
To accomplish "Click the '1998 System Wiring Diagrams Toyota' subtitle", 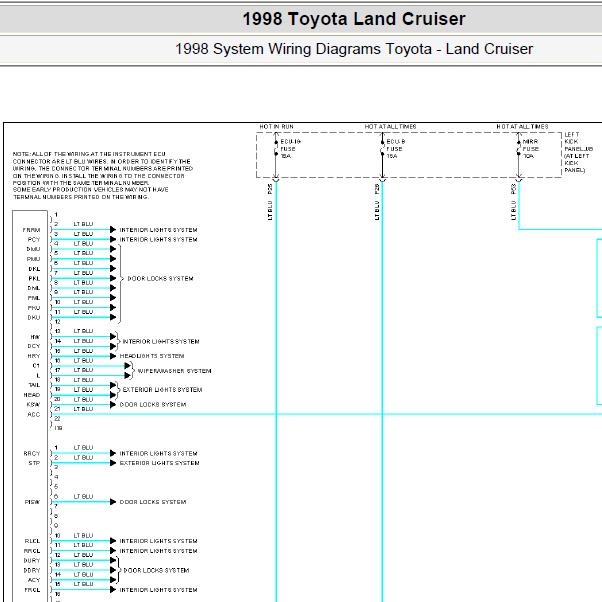I will click(x=354, y=49).
